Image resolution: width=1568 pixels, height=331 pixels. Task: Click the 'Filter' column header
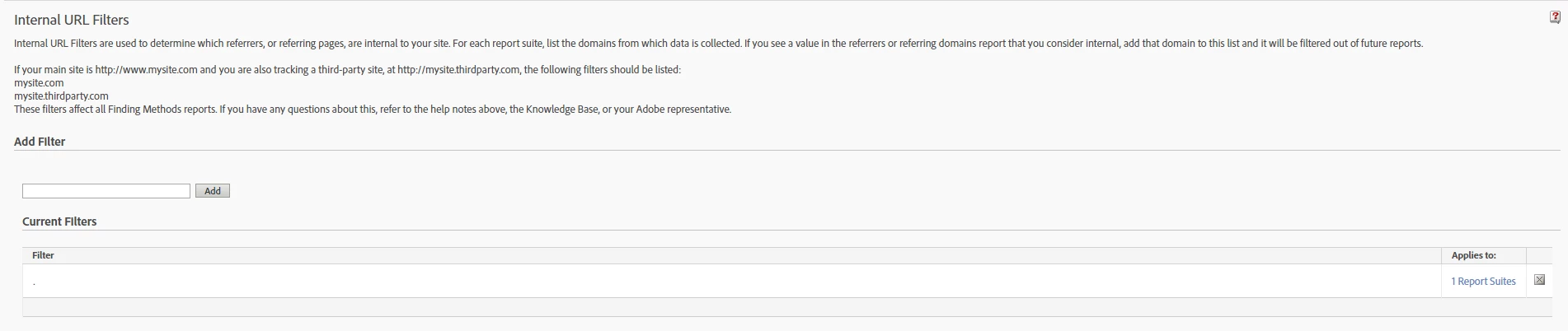coord(43,255)
